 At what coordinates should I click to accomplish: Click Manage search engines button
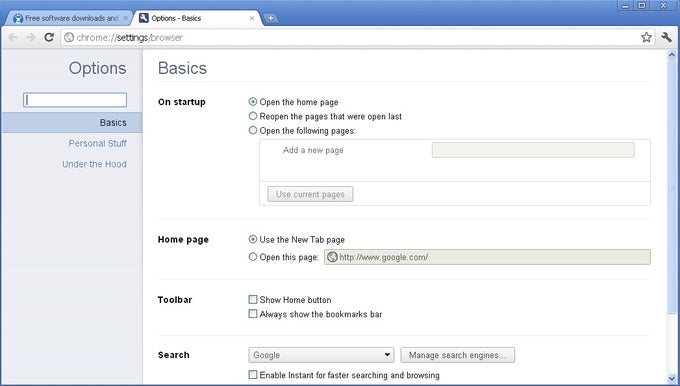pyautogui.click(x=458, y=355)
